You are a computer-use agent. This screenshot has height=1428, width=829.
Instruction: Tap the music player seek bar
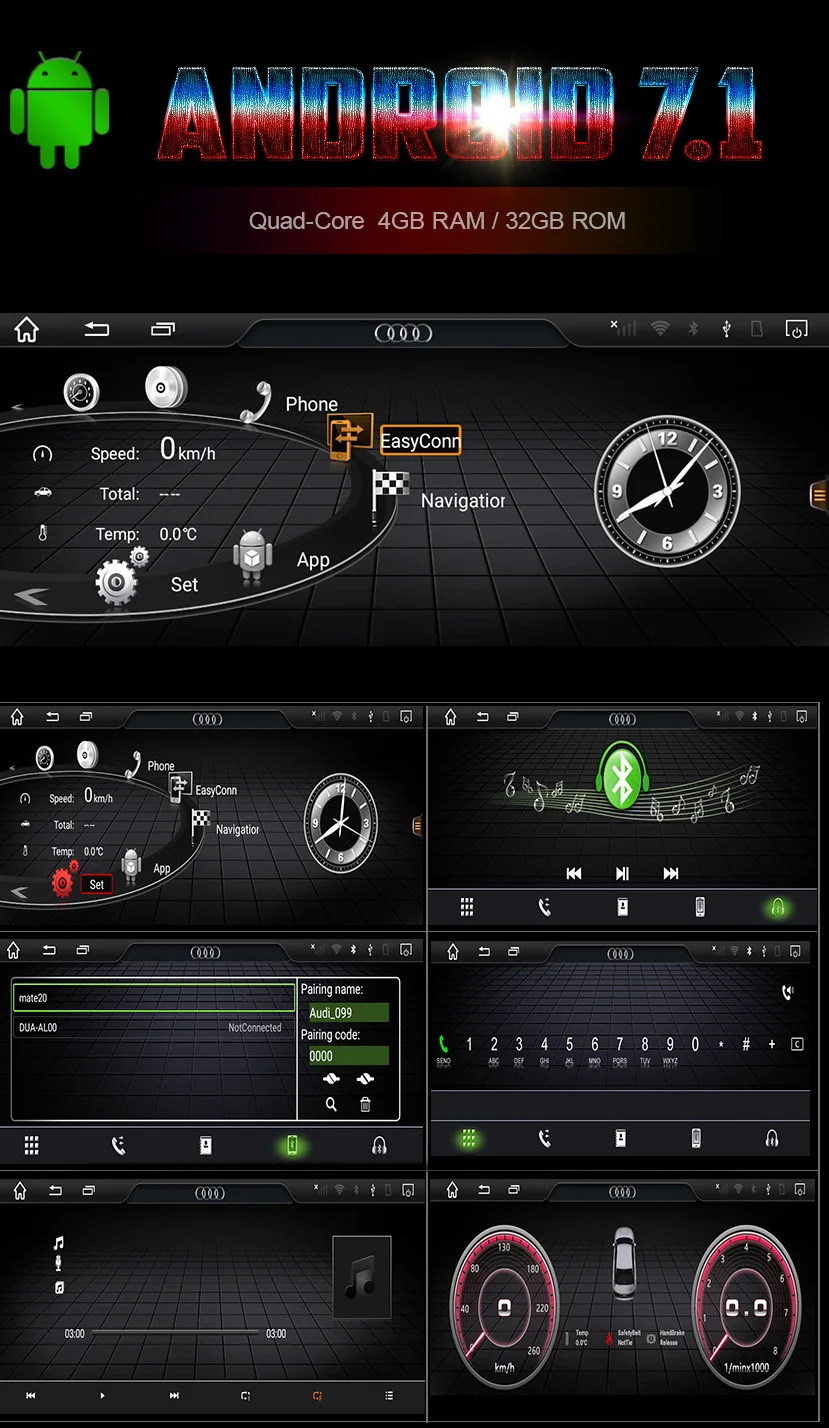pos(175,1333)
